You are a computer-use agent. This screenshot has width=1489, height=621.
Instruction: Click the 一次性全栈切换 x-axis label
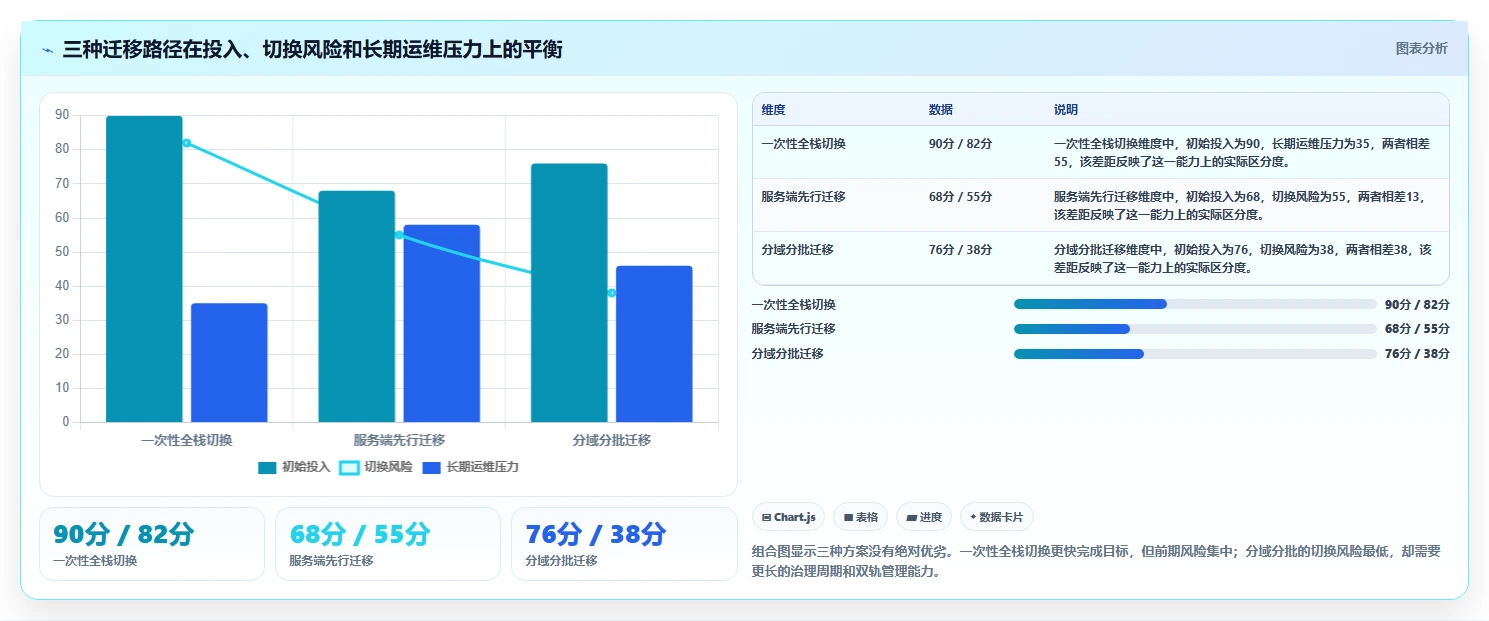coord(187,440)
